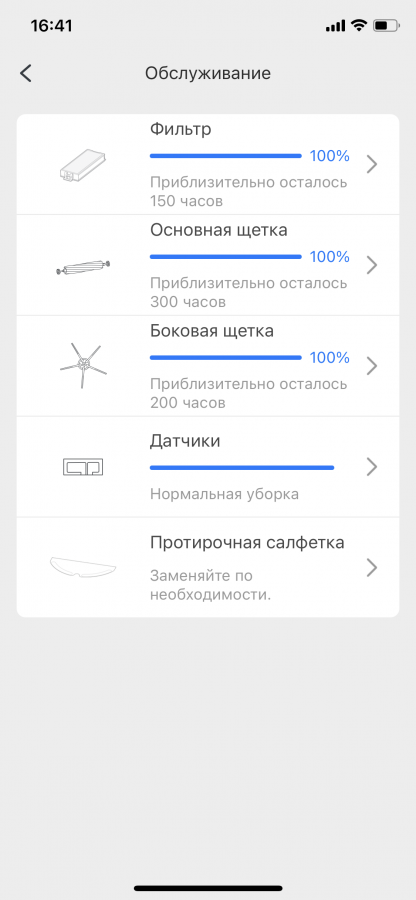Click the Основная щетка 100% percentage label

pos(329,257)
